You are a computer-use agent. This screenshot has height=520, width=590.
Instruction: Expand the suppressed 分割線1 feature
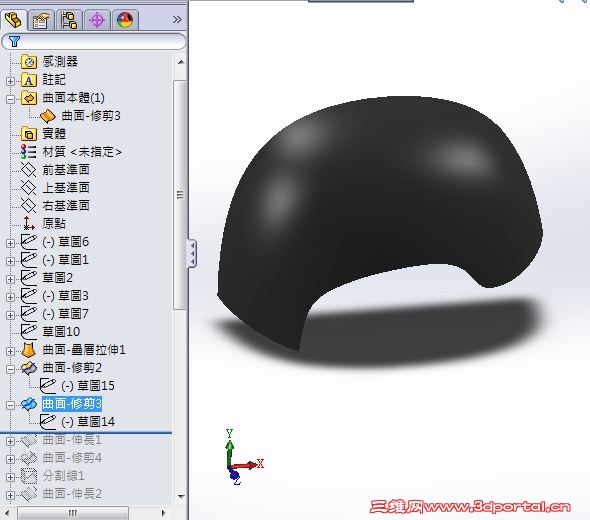11,477
